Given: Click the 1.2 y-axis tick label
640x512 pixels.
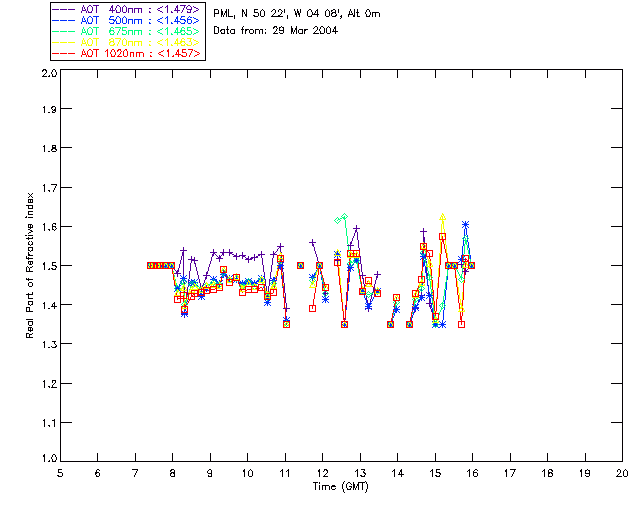Looking at the screenshot, I should point(49,384).
